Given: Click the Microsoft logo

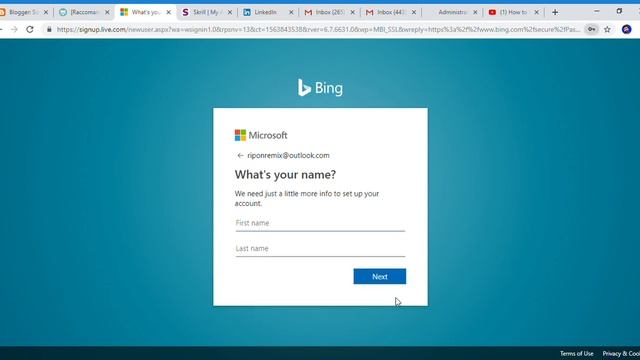Looking at the screenshot, I should point(261,135).
